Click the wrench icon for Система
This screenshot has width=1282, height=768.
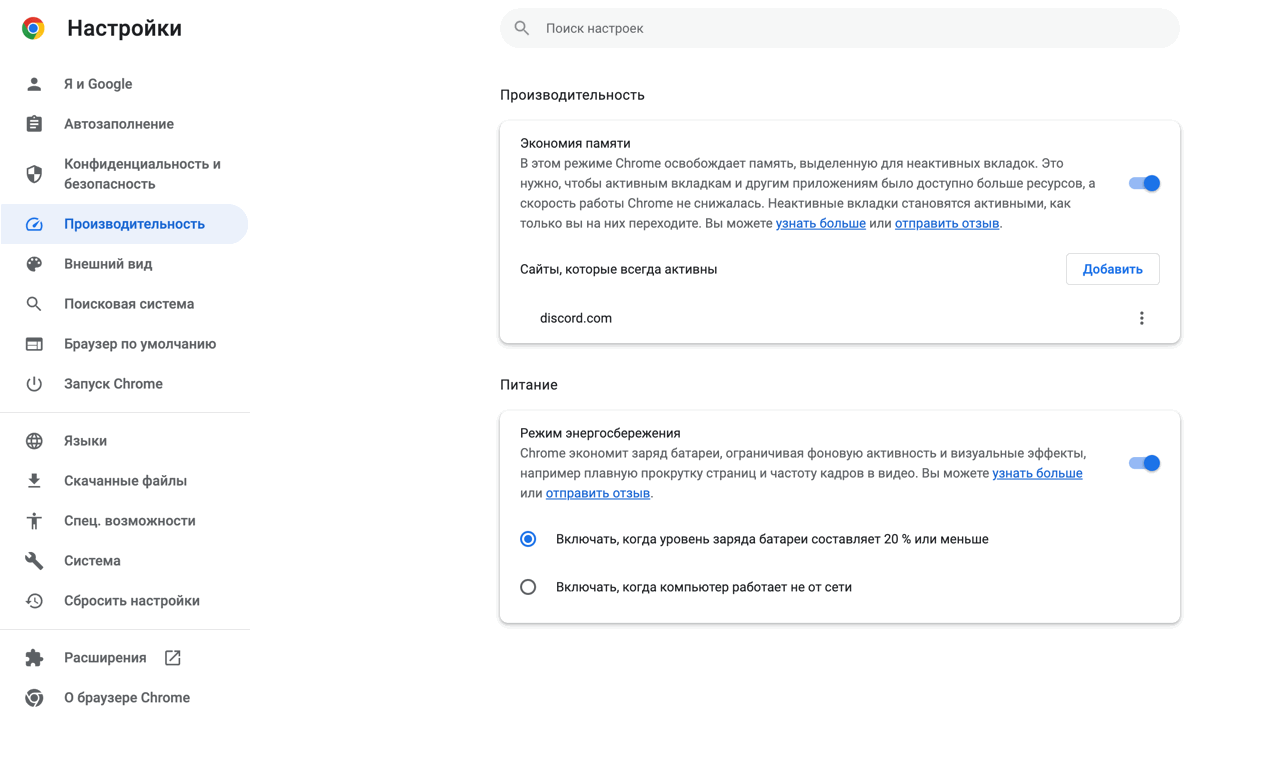click(x=34, y=561)
